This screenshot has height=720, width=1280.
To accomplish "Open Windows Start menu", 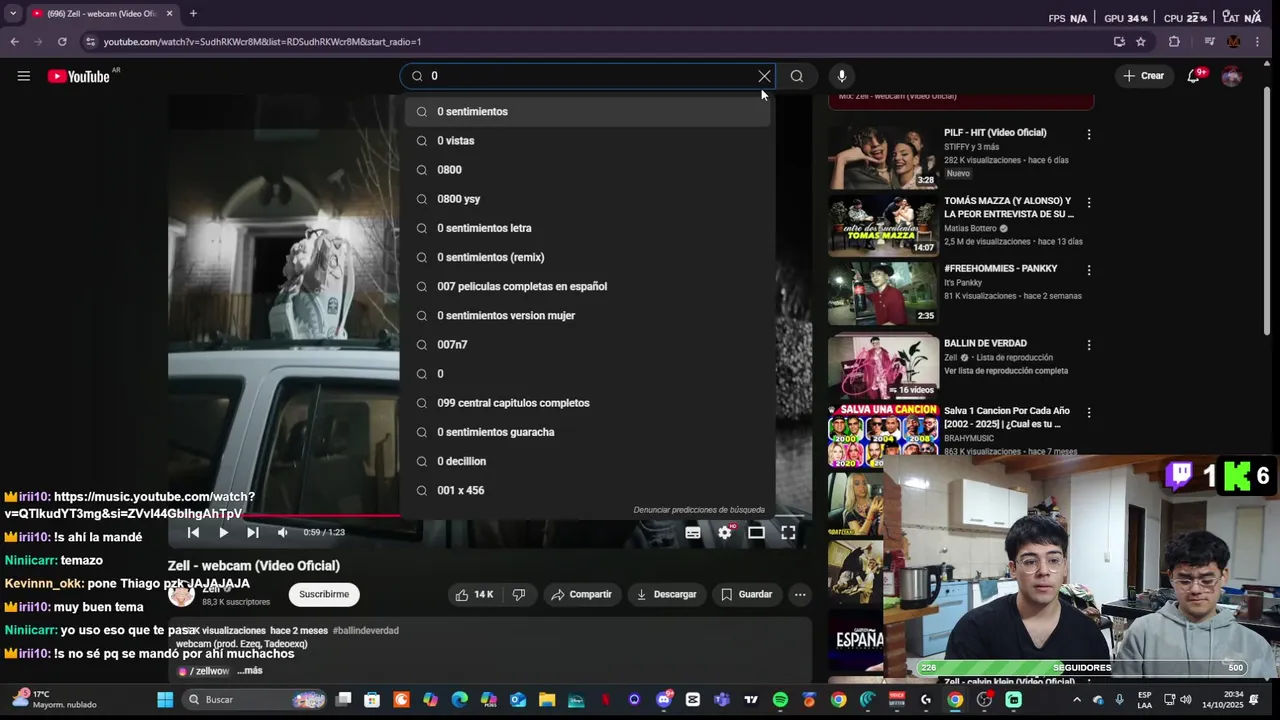I will point(165,700).
